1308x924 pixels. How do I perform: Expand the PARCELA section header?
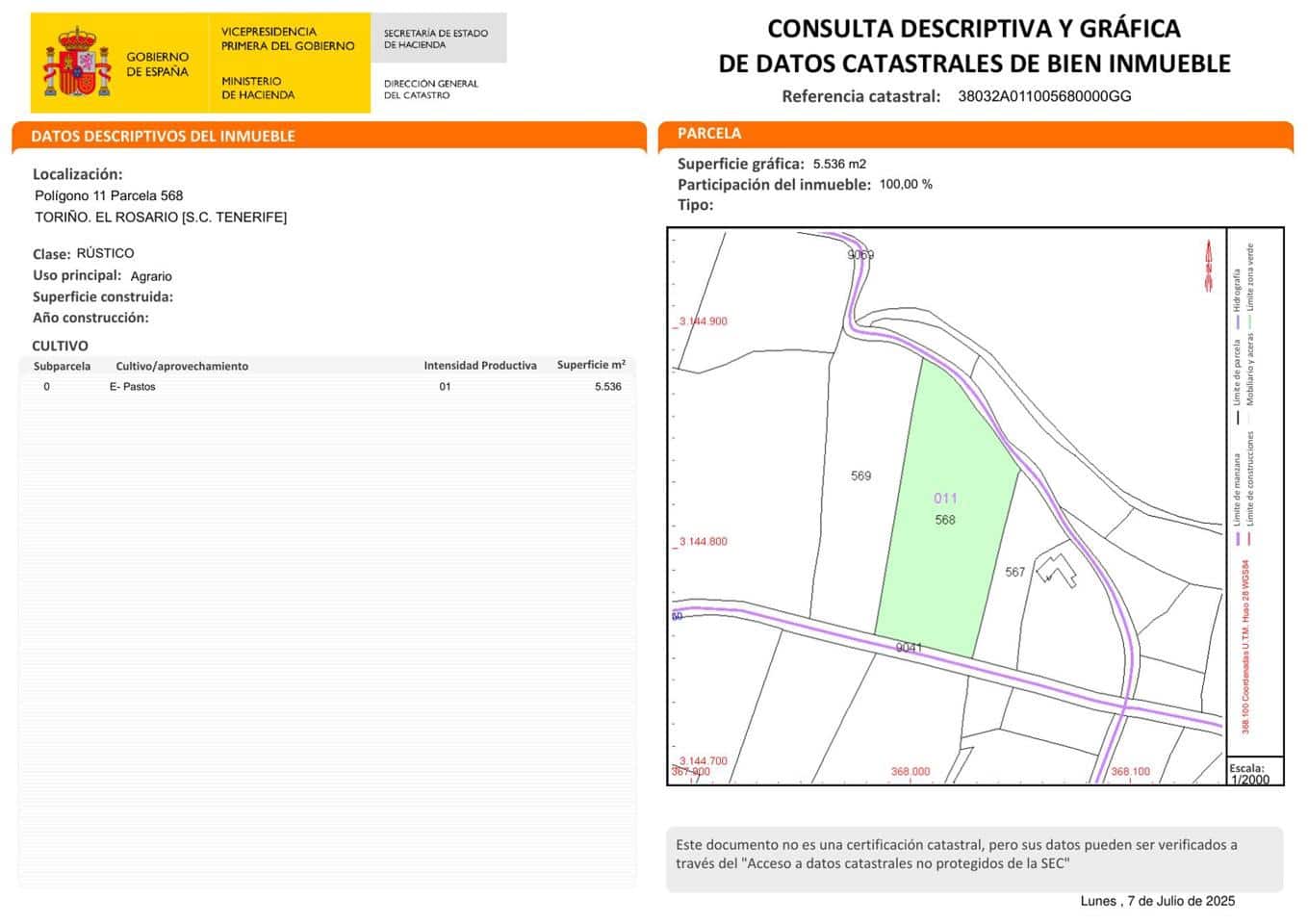(709, 134)
